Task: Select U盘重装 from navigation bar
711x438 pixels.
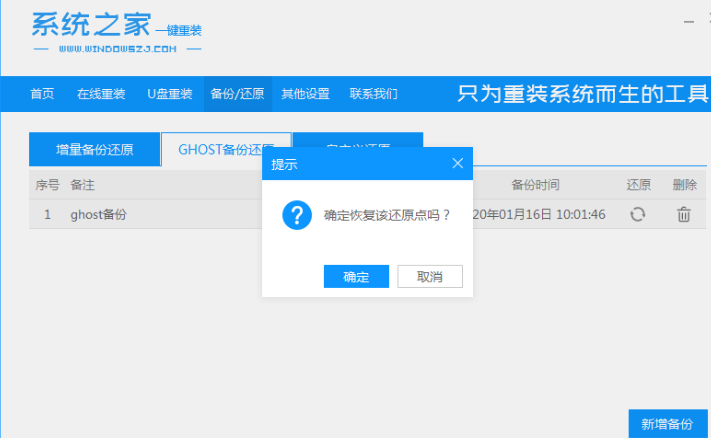Action: [169, 95]
